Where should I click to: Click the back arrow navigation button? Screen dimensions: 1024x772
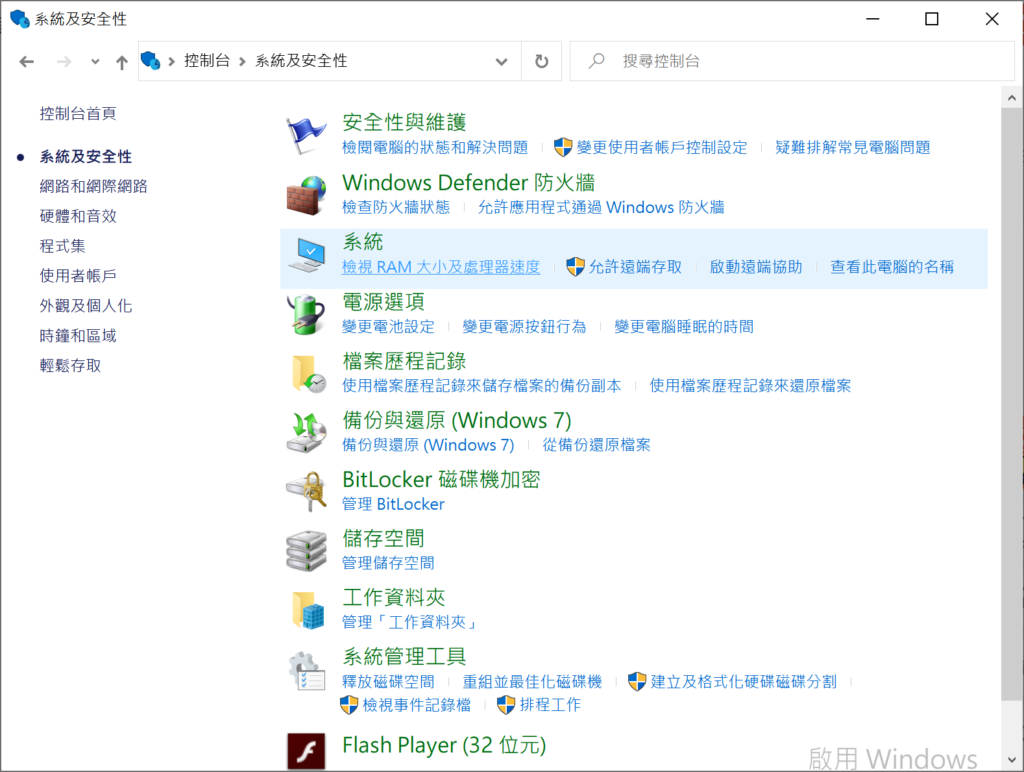[27, 61]
